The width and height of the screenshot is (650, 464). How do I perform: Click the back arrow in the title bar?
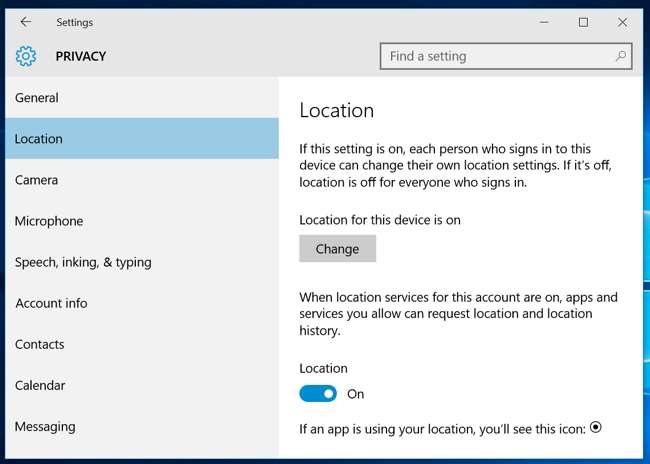point(26,22)
